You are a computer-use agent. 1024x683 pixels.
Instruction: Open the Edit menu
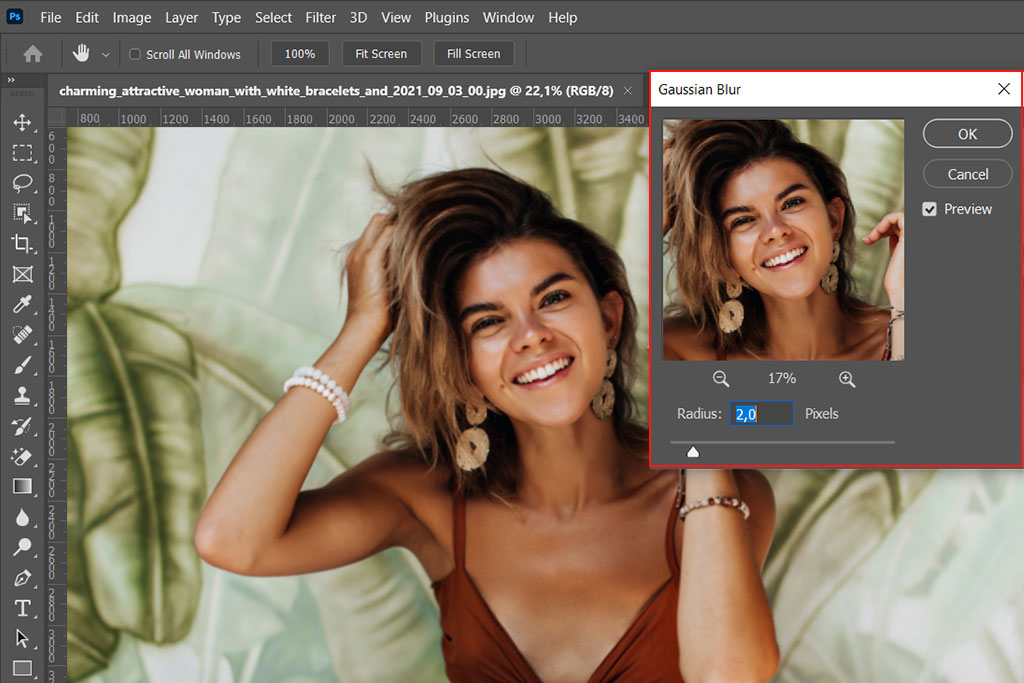(87, 18)
